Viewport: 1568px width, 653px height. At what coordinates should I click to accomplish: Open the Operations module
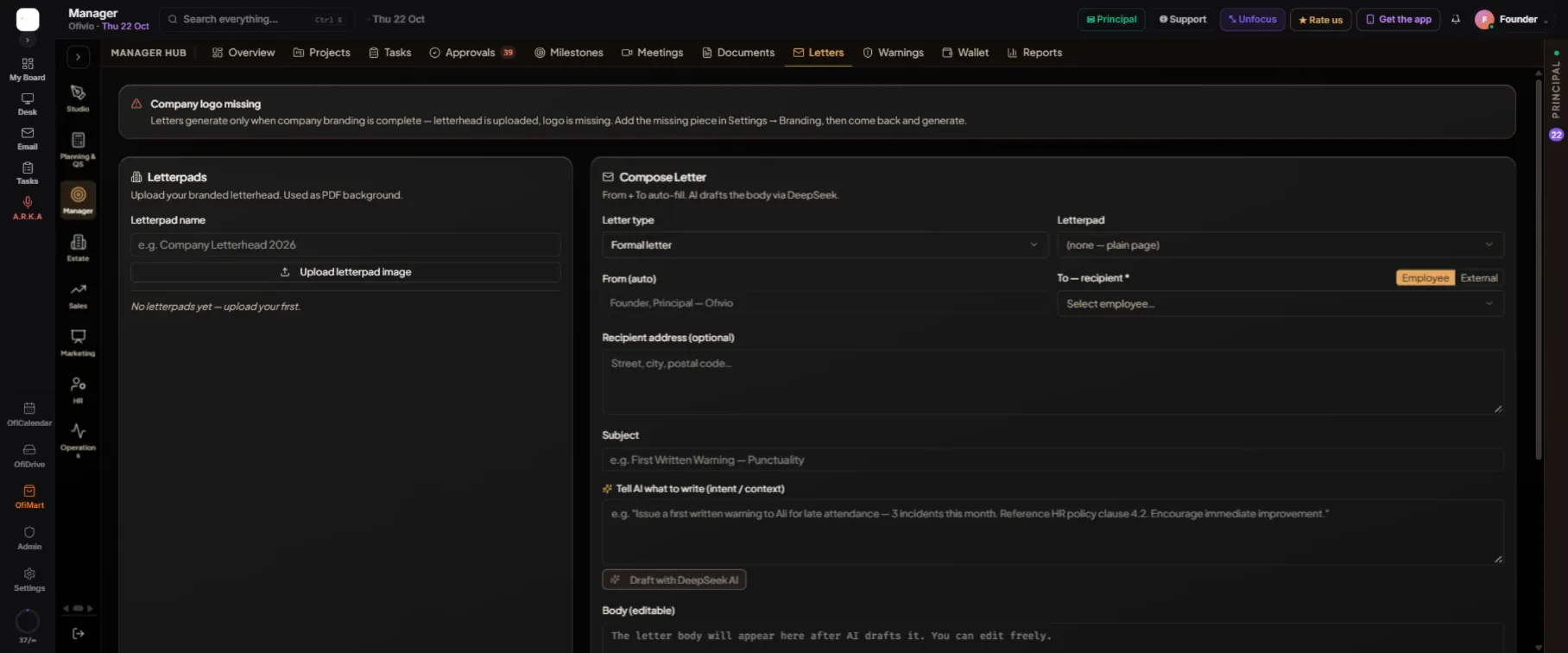pos(78,439)
